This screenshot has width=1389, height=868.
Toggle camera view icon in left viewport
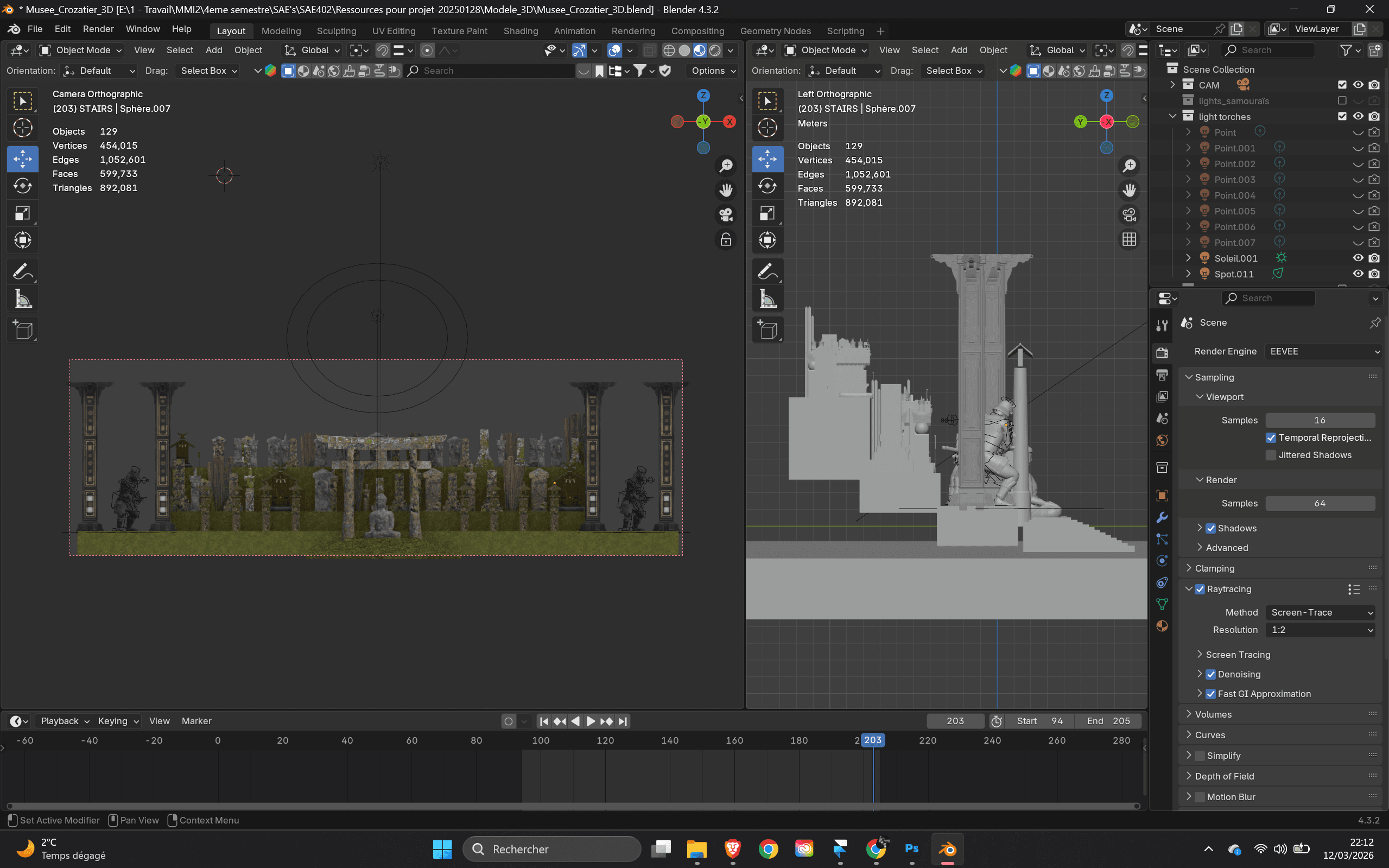[726, 215]
